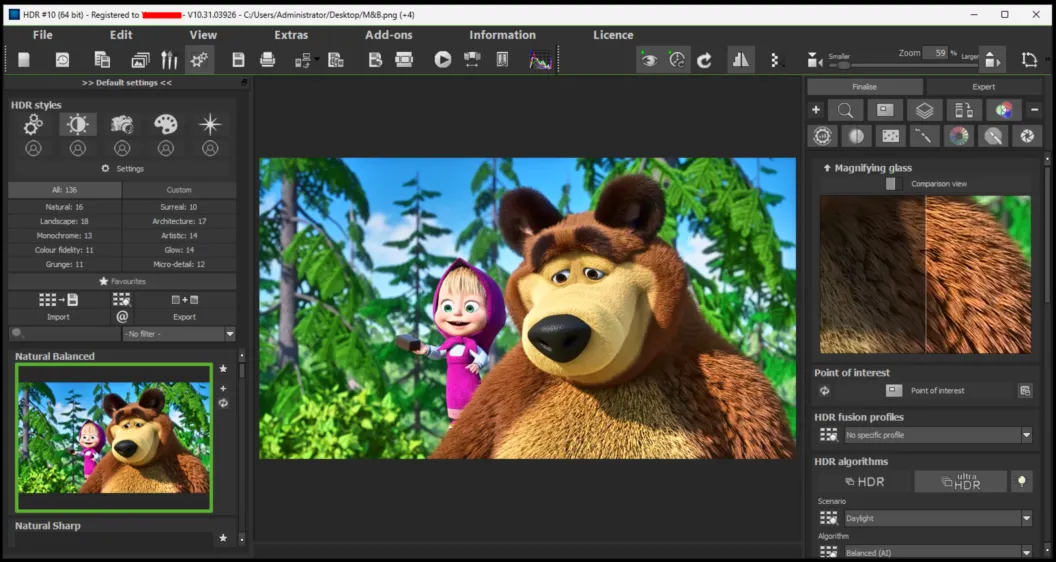Open the Algorithm Balanced (AI) dropdown

point(938,553)
